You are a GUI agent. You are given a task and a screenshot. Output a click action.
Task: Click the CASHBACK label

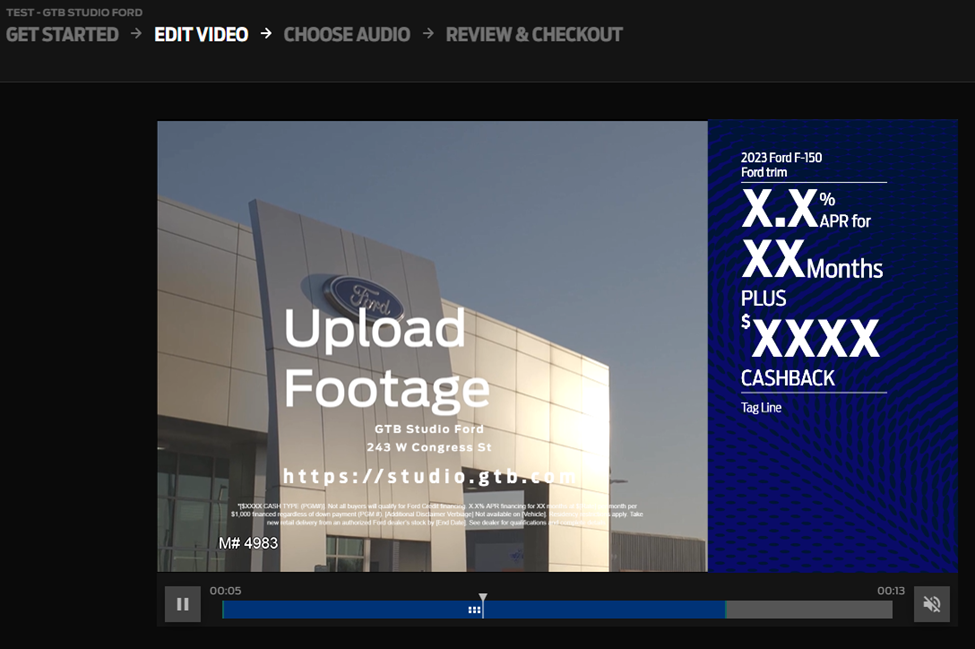point(788,378)
